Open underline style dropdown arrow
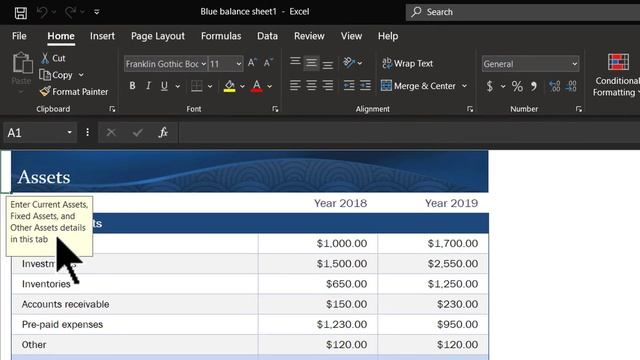This screenshot has height=360, width=640. click(x=178, y=86)
